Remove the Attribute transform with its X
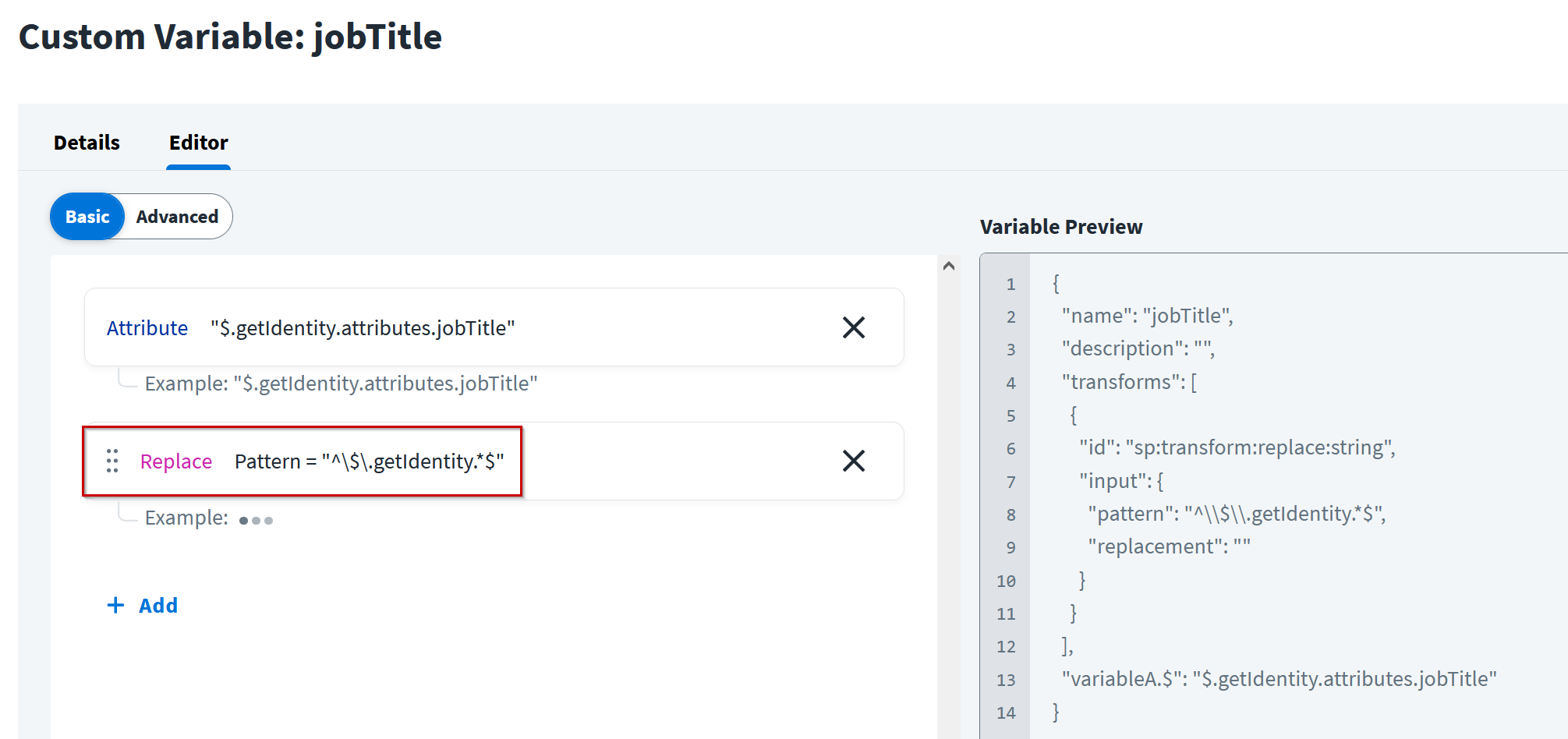Viewport: 1568px width, 739px height. [854, 327]
